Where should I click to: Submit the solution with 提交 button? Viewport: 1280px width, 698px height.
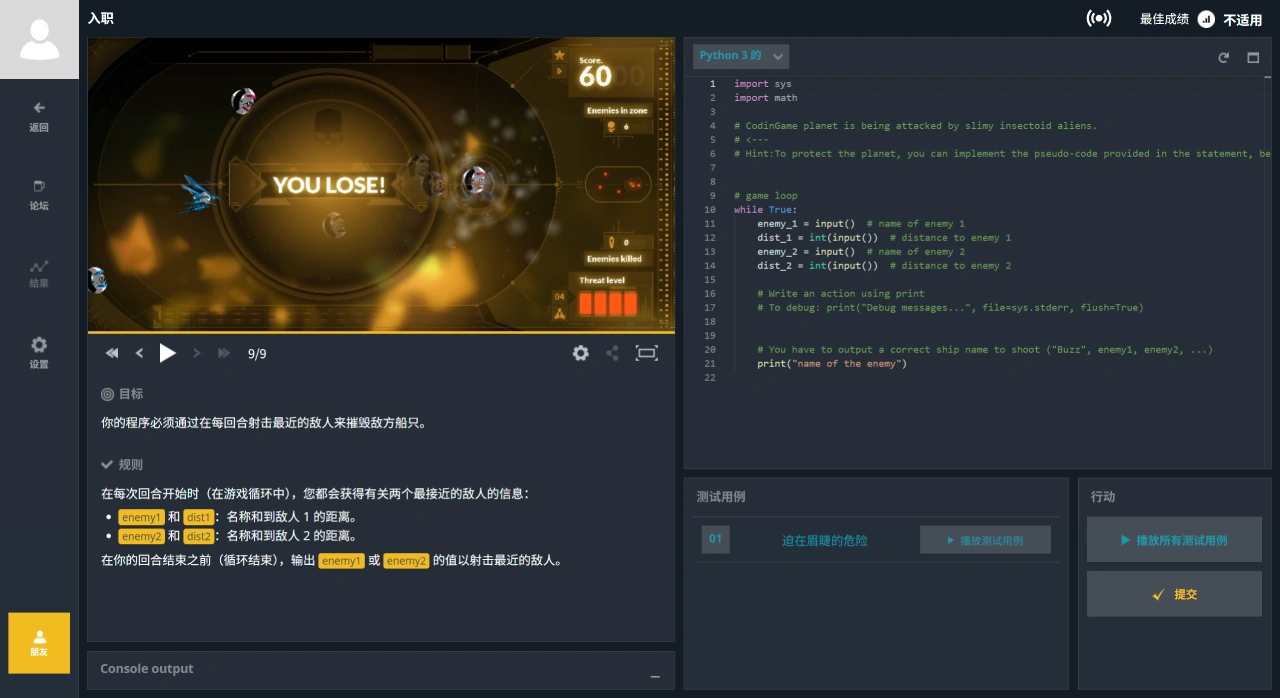1174,593
